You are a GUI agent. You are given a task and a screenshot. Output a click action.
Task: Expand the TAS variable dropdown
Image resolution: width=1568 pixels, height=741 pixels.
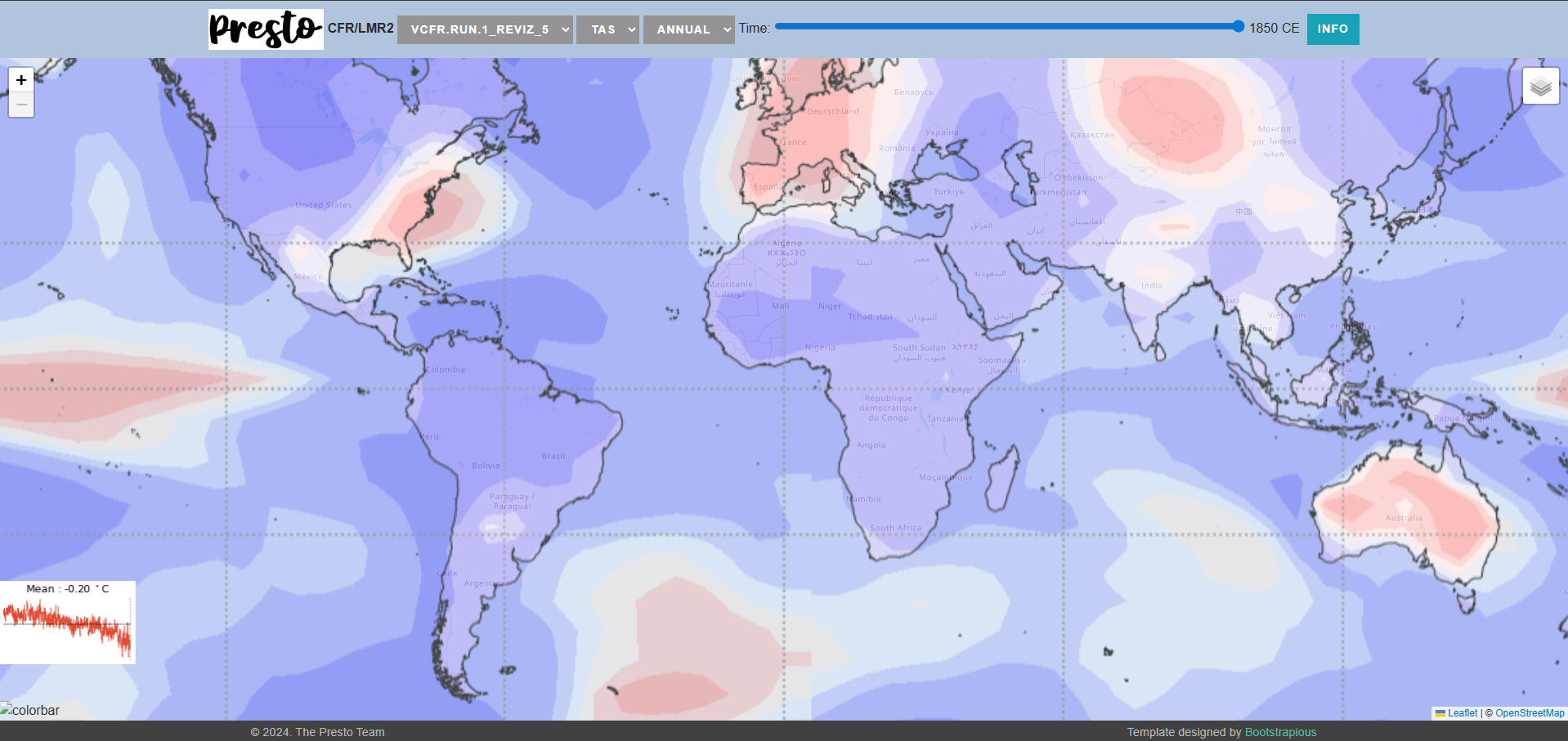(607, 29)
